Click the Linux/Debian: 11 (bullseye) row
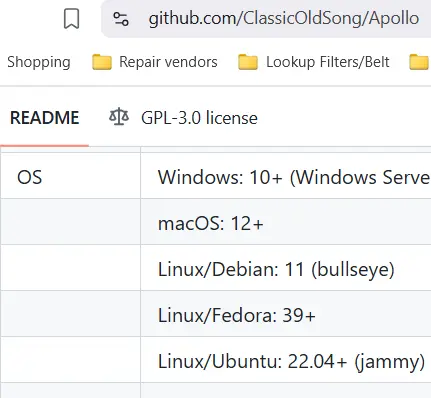431x398 pixels. (286, 268)
